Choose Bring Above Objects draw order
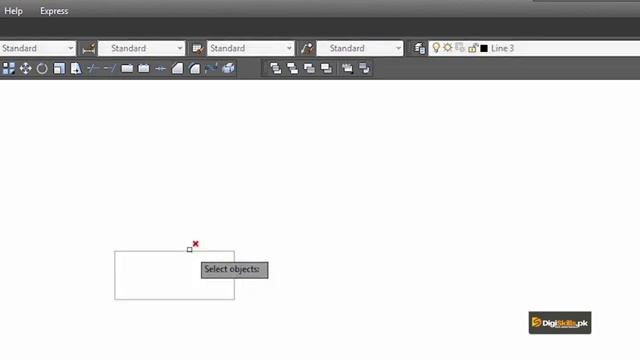The height and width of the screenshot is (360, 640). click(x=309, y=68)
